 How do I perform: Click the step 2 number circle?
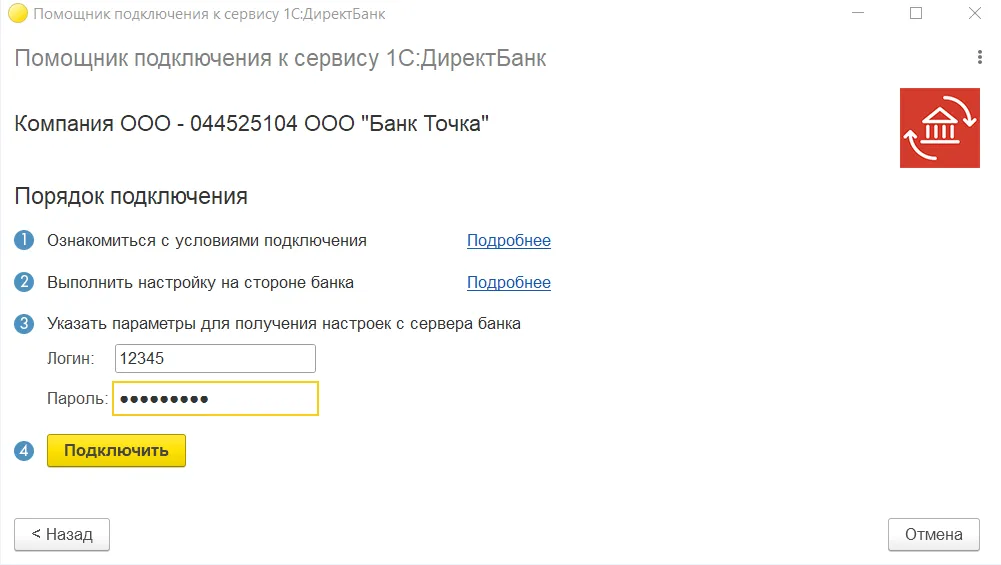(x=24, y=283)
